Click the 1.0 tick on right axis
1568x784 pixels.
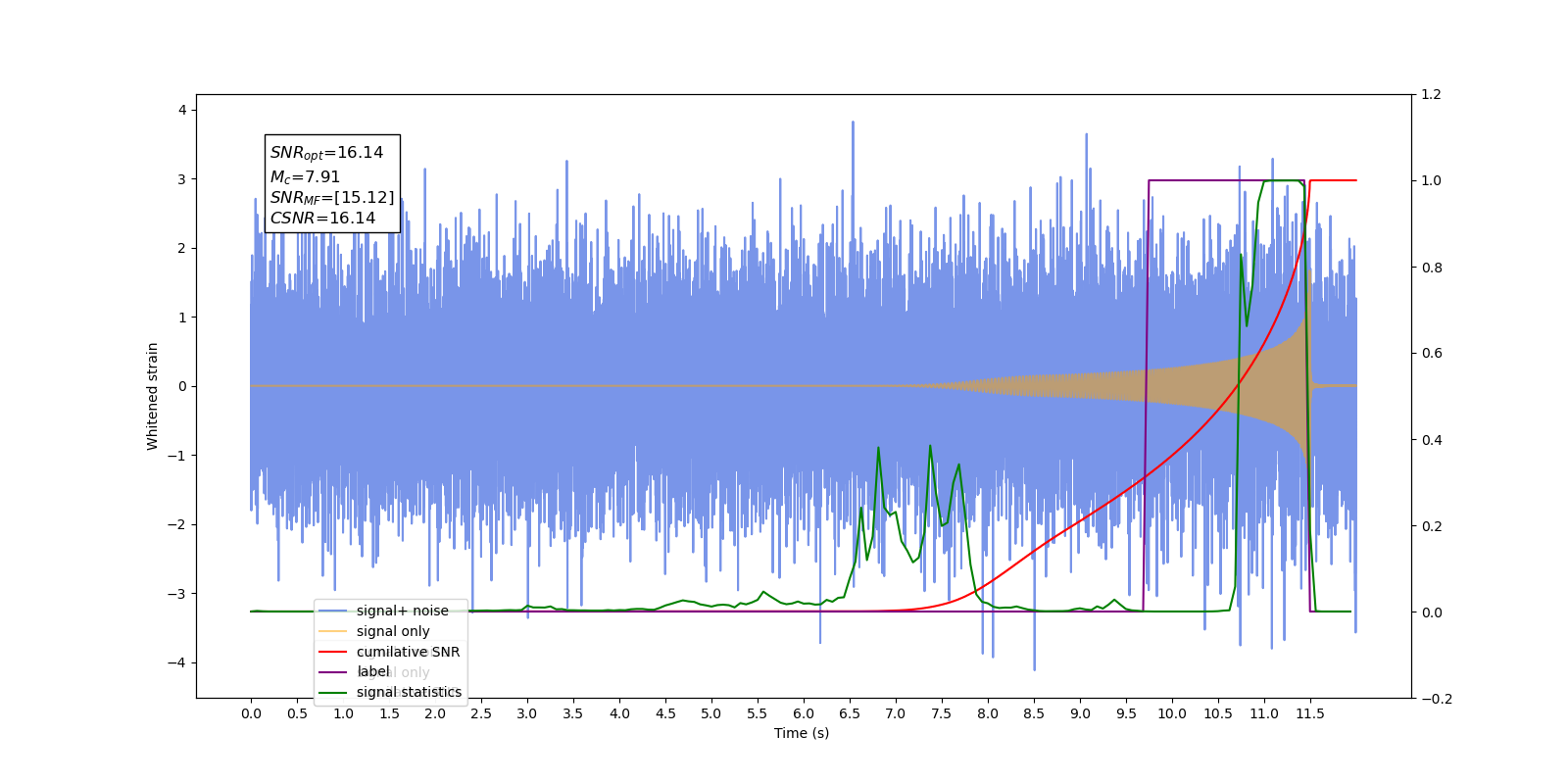point(1432,181)
